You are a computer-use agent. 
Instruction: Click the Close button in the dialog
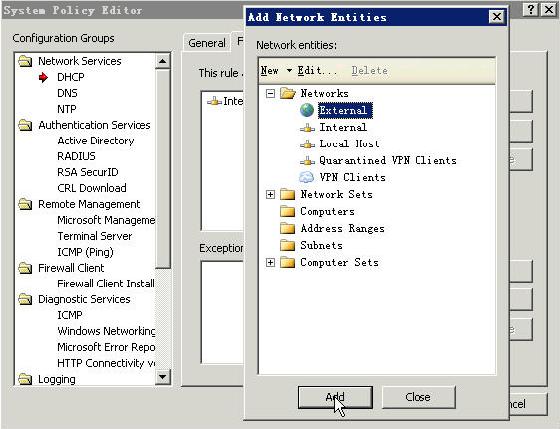(419, 397)
